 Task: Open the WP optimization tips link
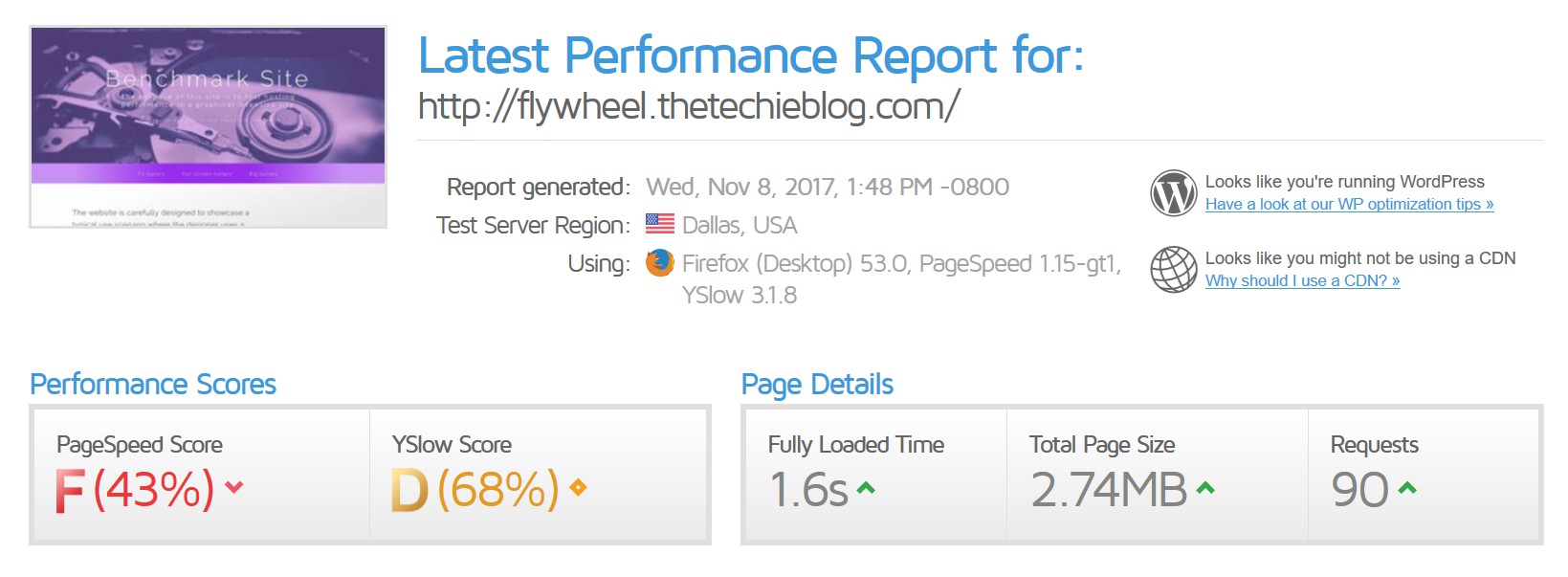coord(1349,204)
